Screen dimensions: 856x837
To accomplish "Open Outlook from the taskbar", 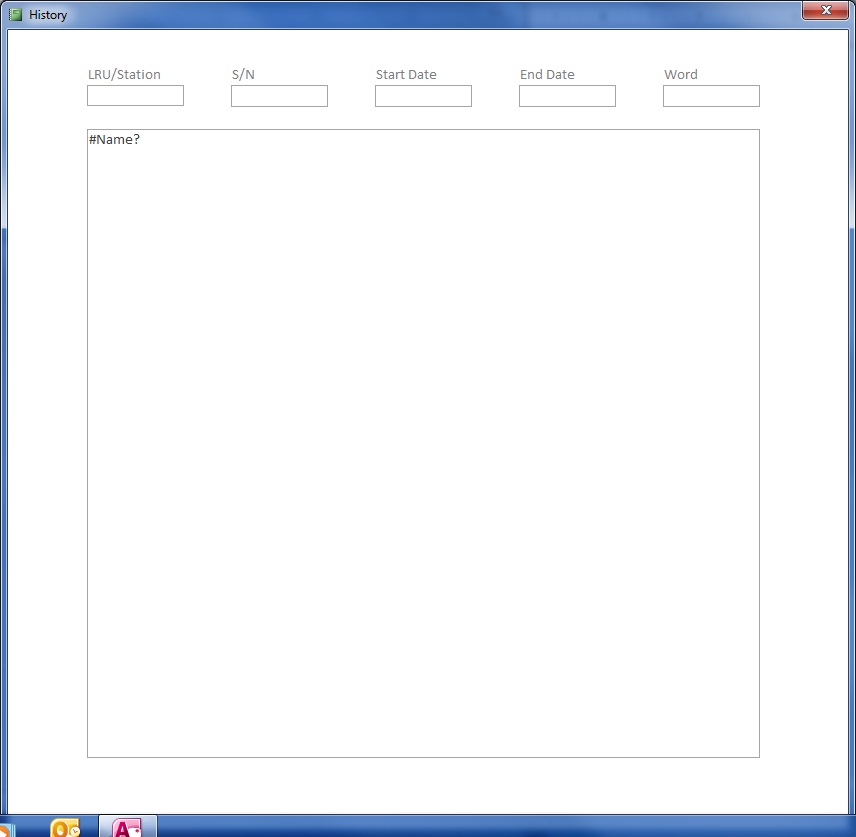I will click(65, 828).
